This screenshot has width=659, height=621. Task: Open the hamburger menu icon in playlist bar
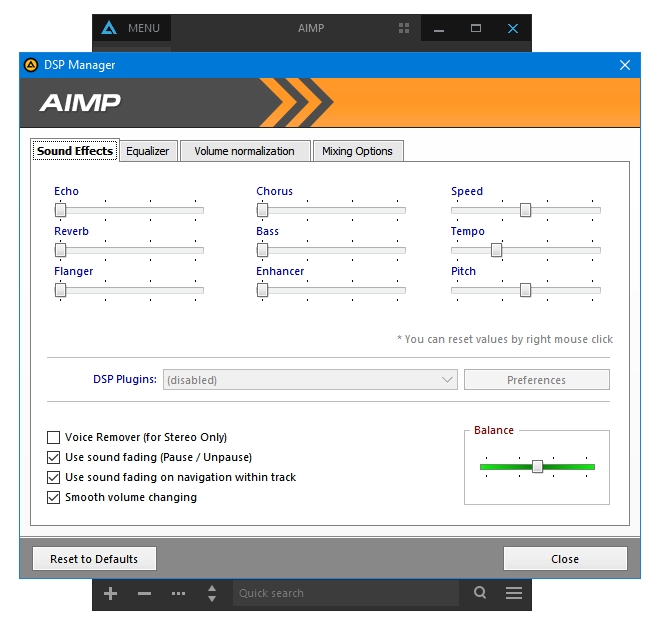(x=514, y=593)
